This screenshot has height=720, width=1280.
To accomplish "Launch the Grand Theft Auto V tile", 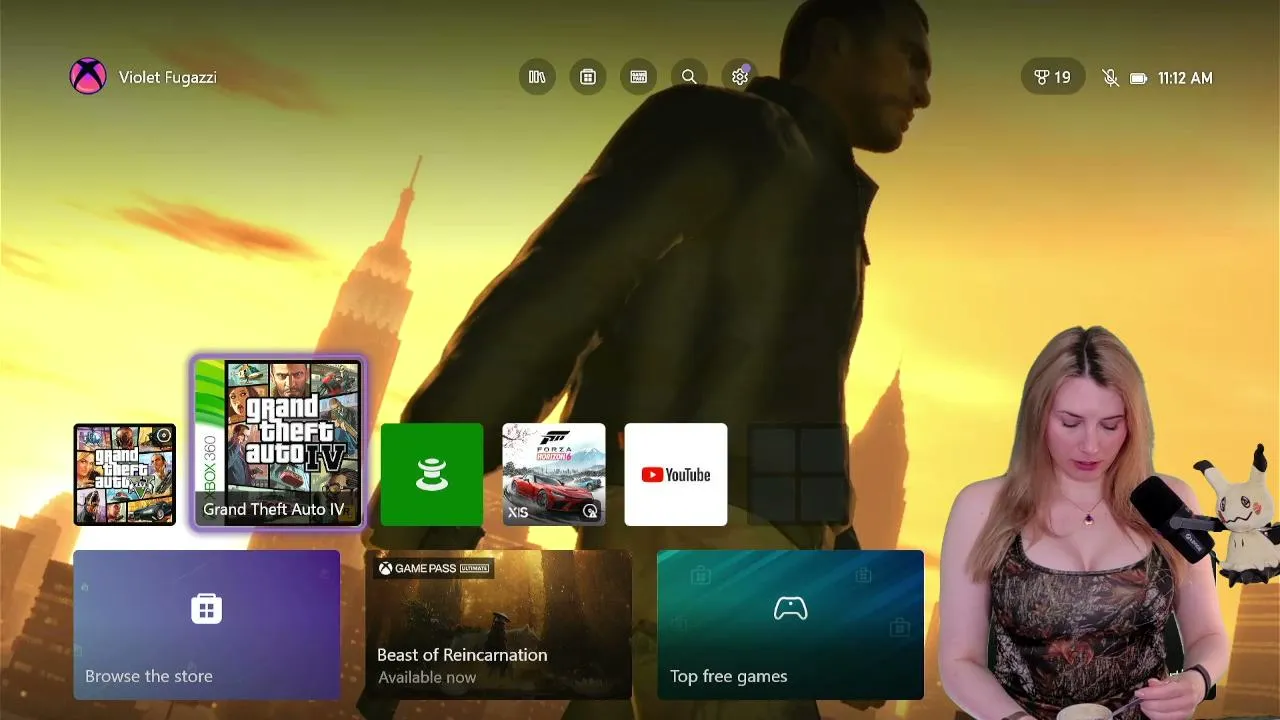I will point(125,474).
